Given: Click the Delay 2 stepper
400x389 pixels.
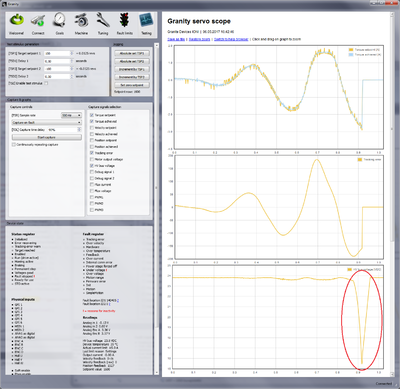Looking at the screenshot, I should coord(72,76).
